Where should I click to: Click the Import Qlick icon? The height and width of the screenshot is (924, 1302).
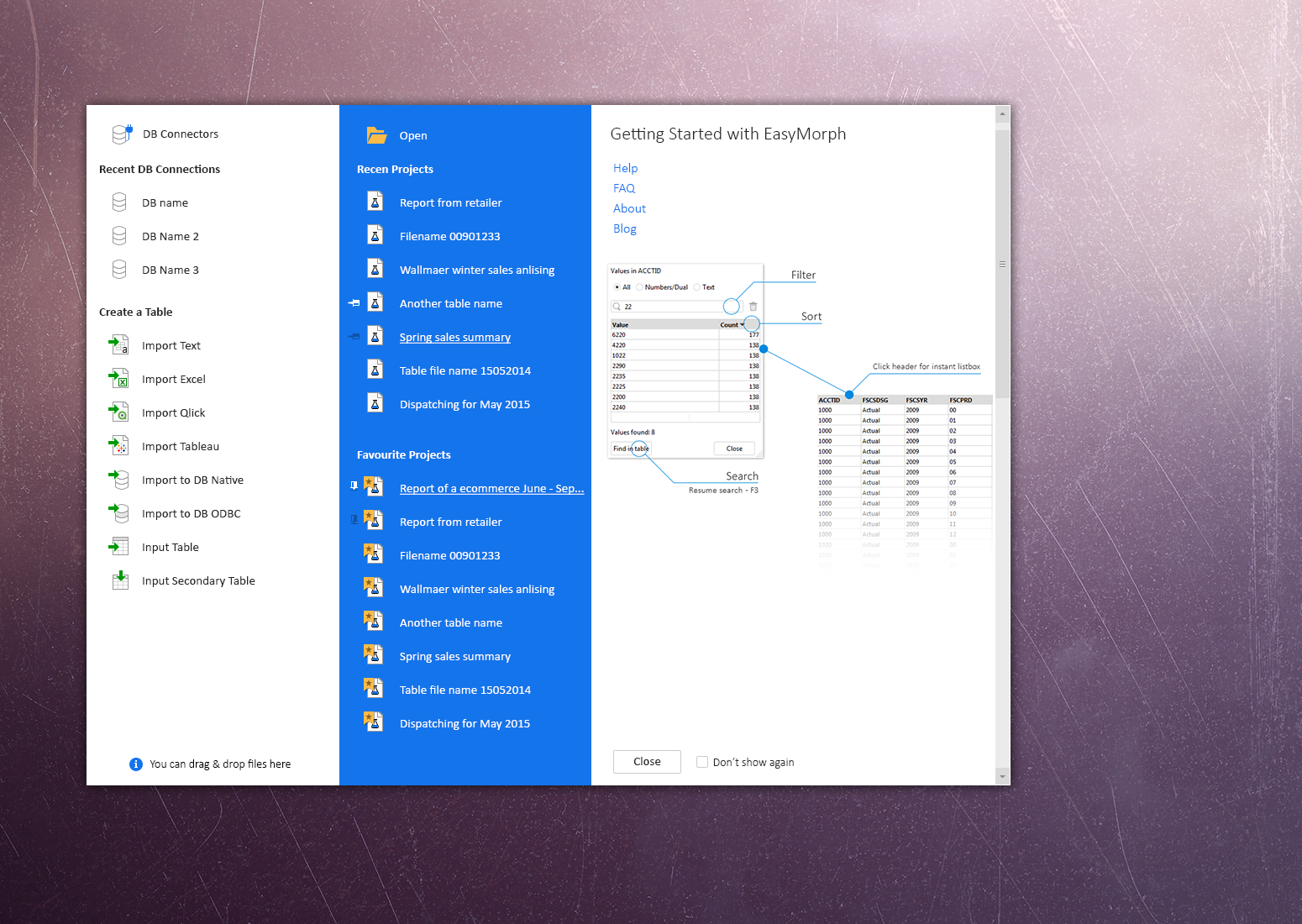click(119, 412)
